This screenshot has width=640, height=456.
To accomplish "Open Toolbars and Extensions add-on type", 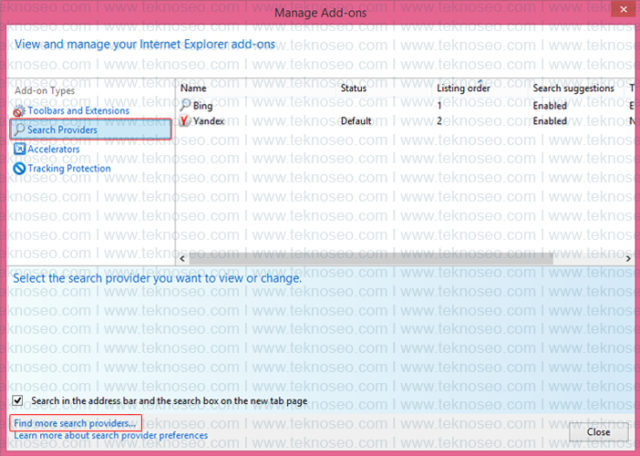I will point(78,111).
